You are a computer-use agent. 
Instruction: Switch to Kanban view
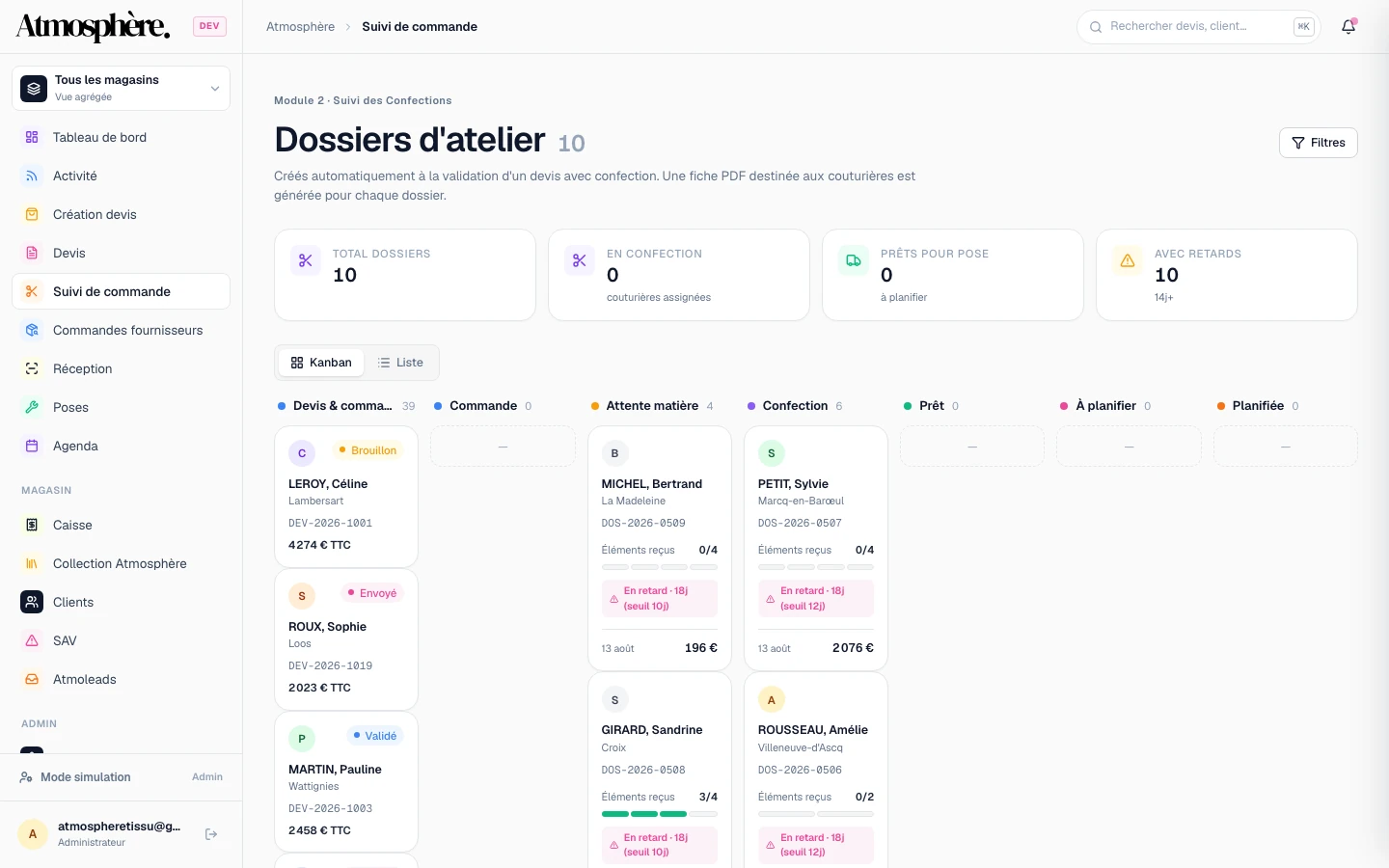(321, 363)
